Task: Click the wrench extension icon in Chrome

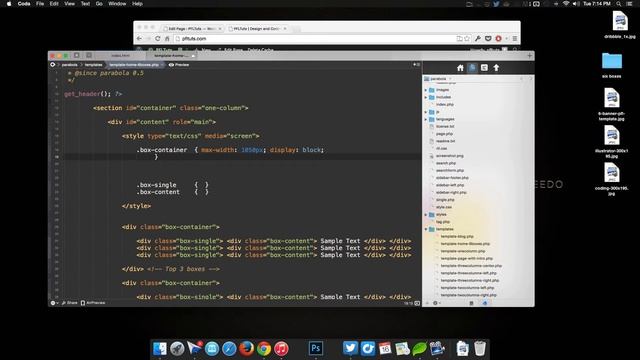Action: click(x=478, y=39)
